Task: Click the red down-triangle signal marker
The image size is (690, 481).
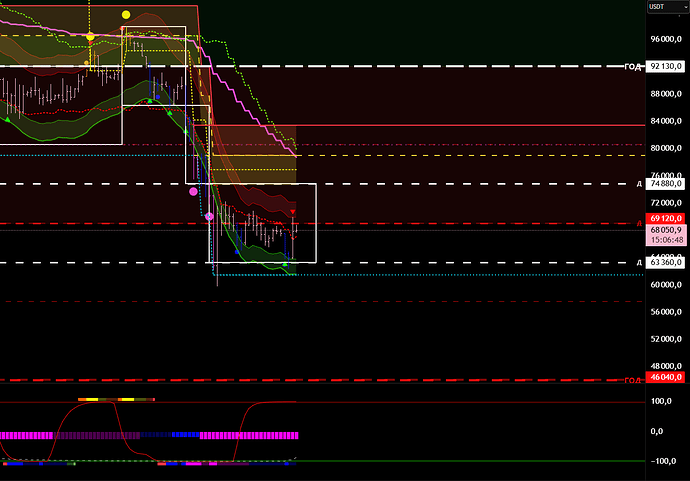Action: [x=293, y=213]
